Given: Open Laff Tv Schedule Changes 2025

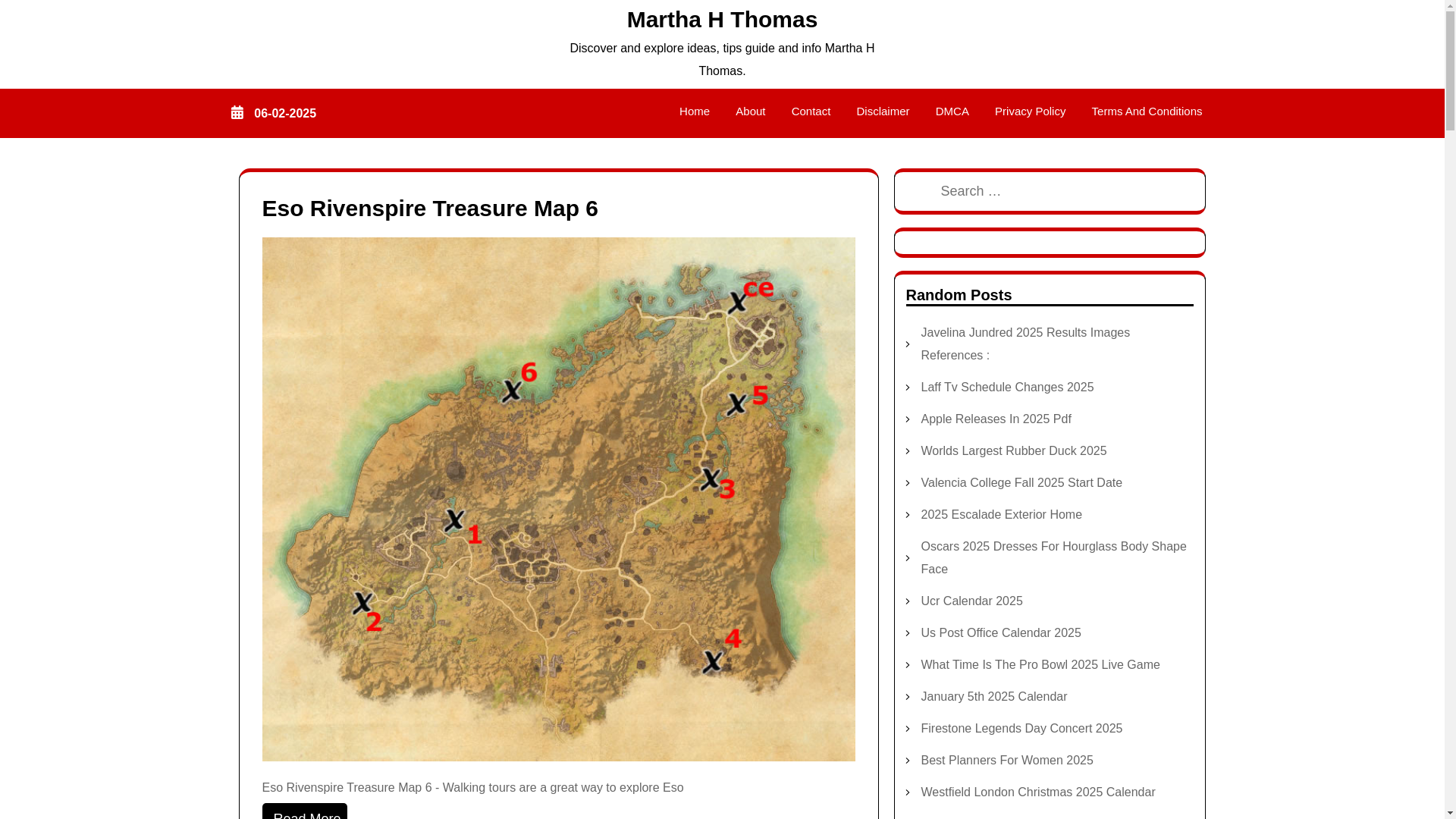Looking at the screenshot, I should (x=1007, y=388).
